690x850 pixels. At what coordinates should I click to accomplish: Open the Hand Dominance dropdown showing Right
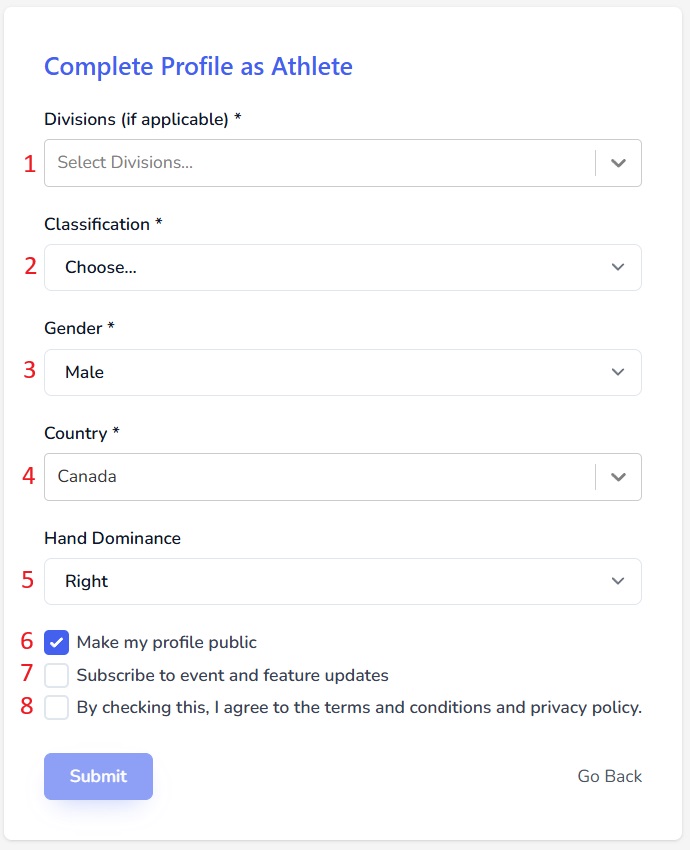(x=330, y=581)
